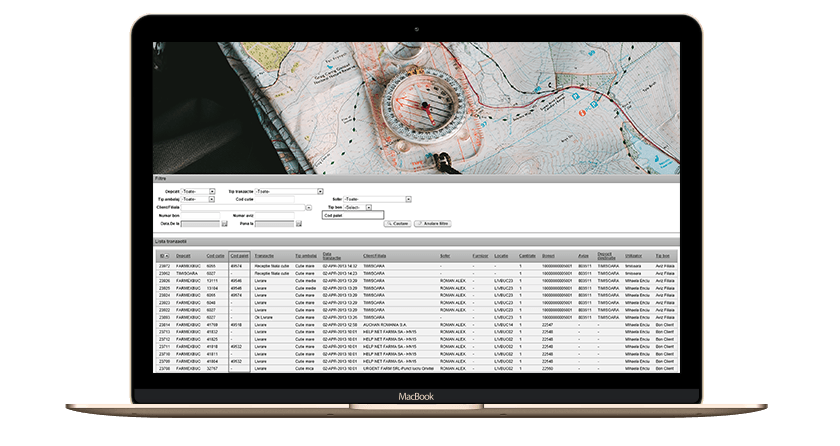Sort by the Utilizator column header
This screenshot has width=840, height=446.
(x=633, y=256)
